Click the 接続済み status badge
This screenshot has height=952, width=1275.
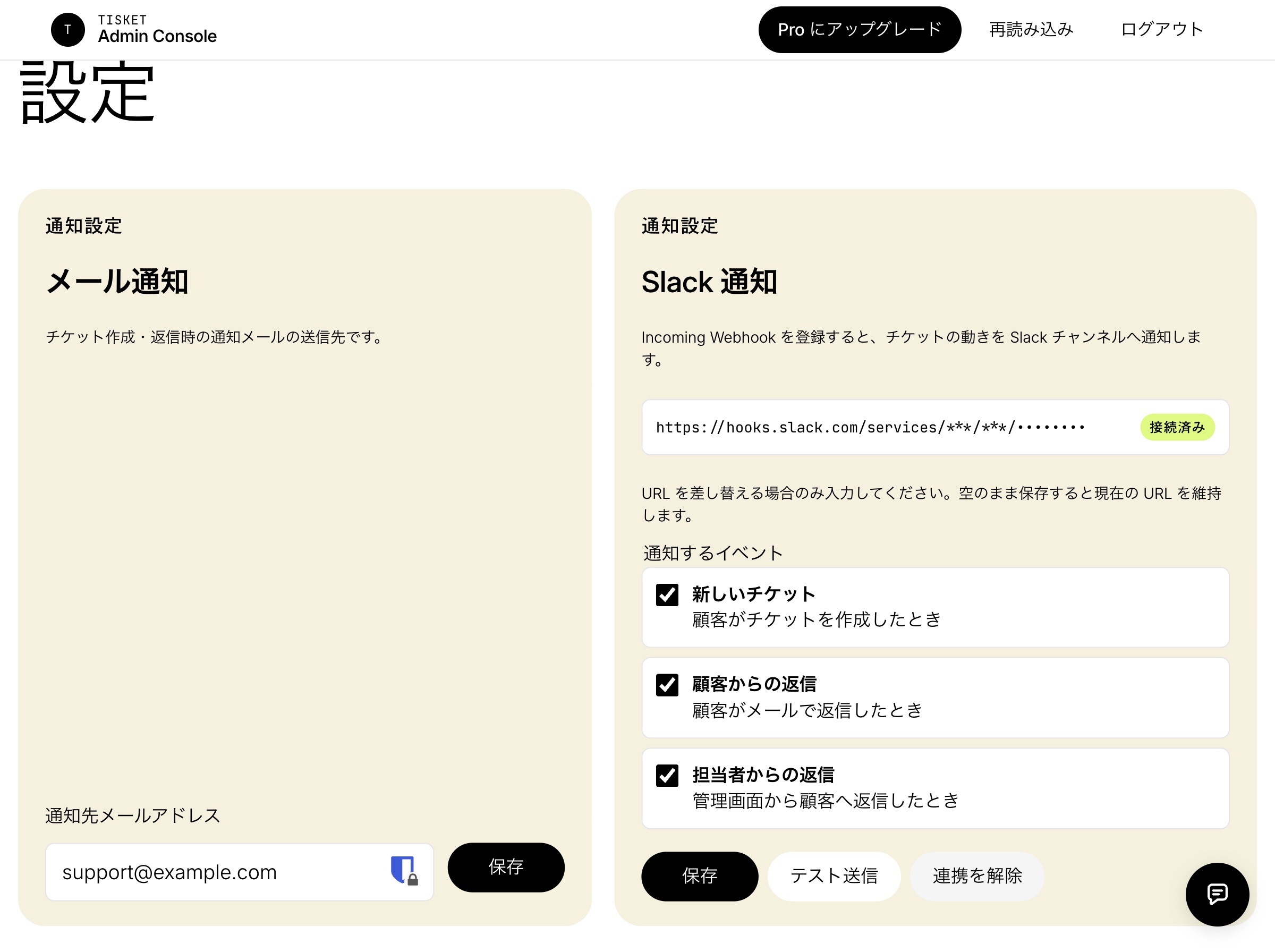(1177, 427)
